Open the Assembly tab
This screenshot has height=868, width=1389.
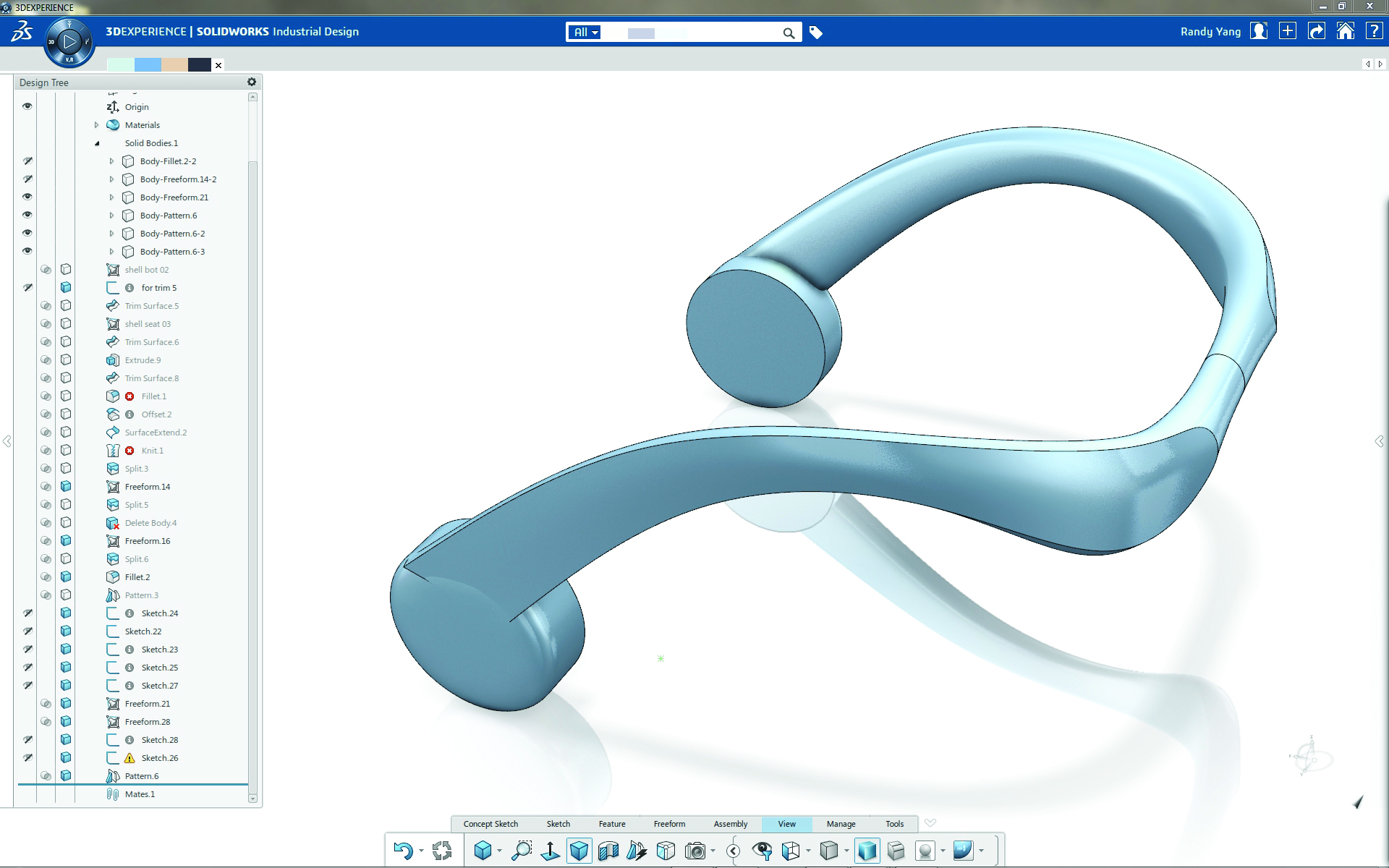tap(731, 824)
